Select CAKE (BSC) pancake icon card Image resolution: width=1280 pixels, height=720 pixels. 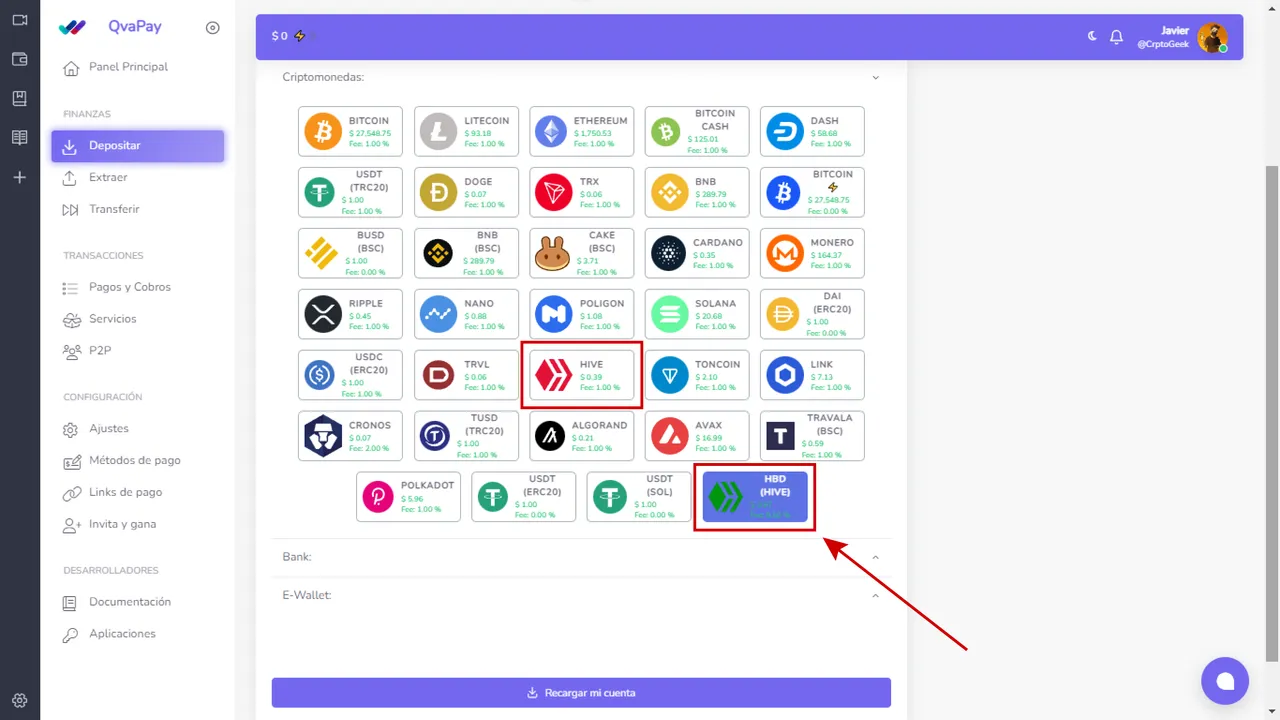581,253
